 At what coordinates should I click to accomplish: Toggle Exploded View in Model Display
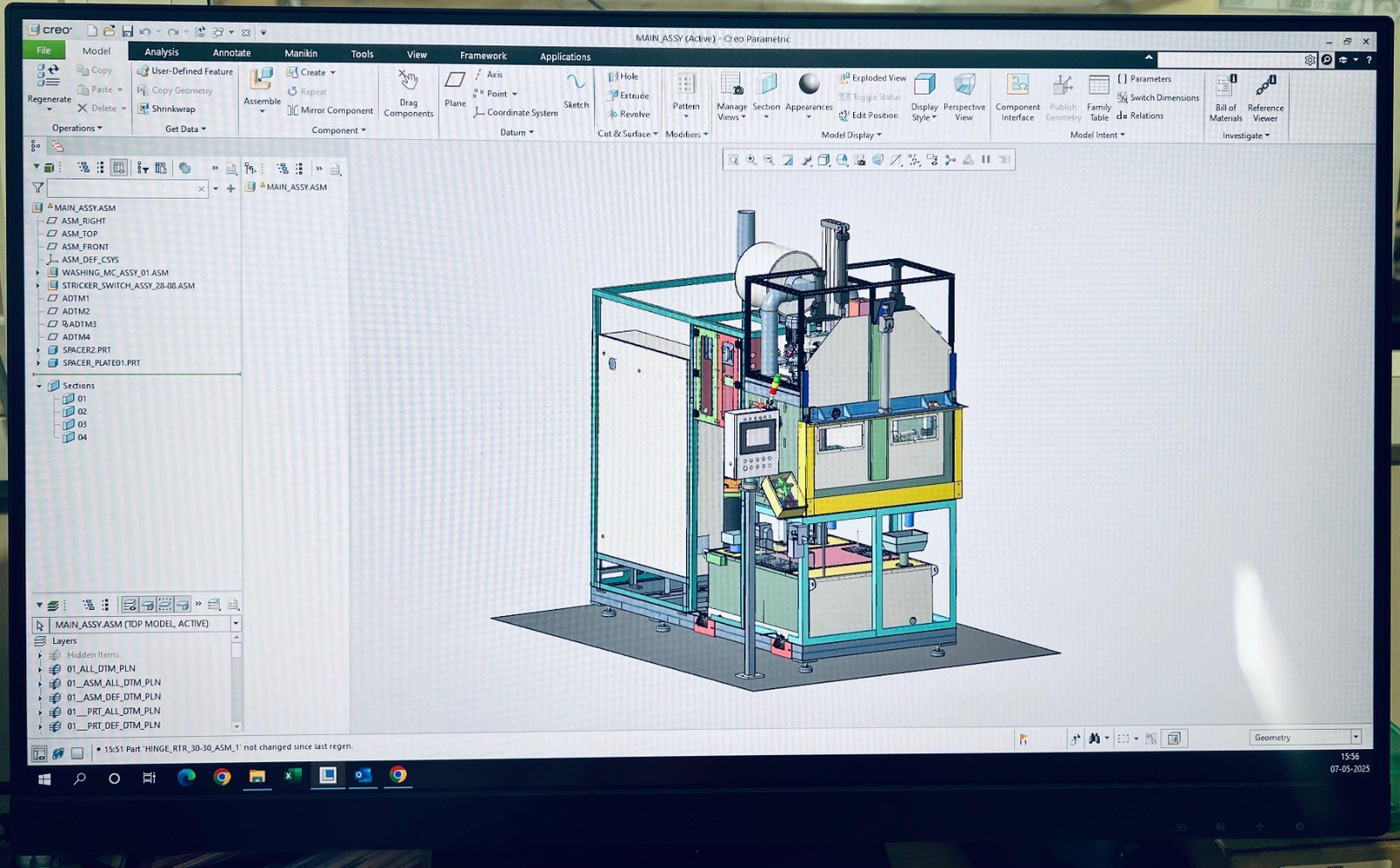coord(872,78)
